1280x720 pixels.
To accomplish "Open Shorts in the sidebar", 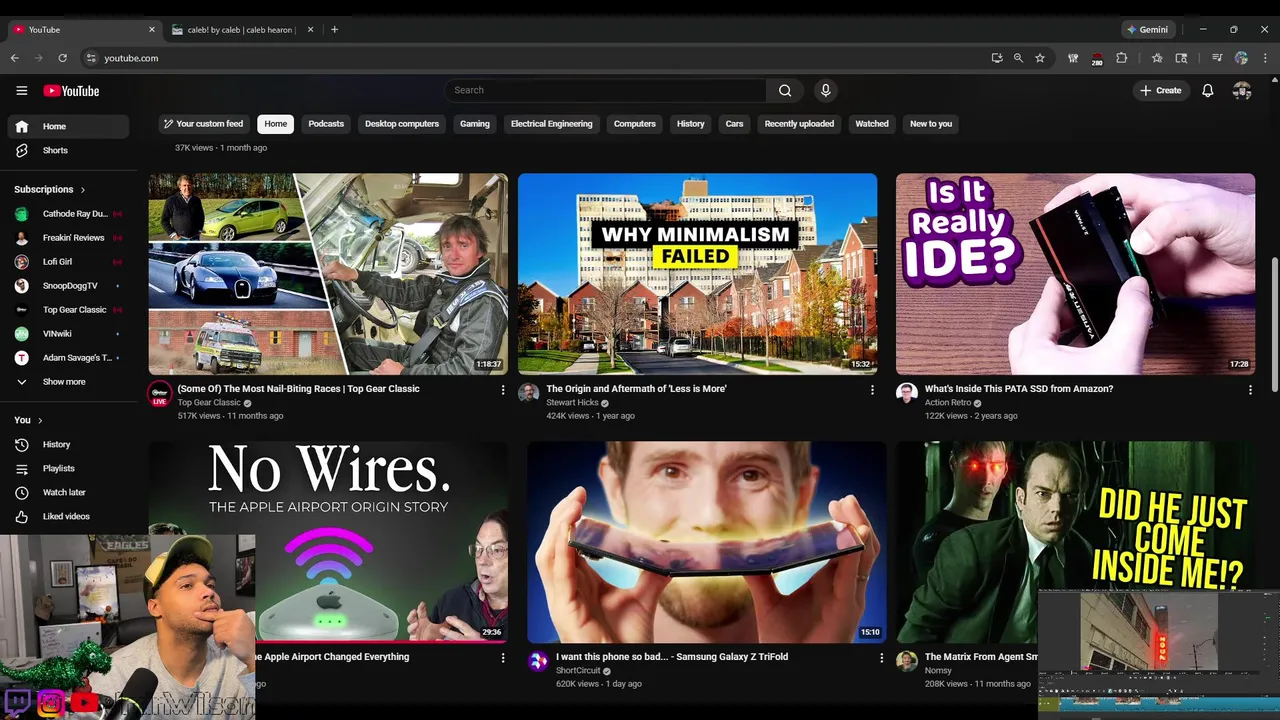I will (x=69, y=150).
